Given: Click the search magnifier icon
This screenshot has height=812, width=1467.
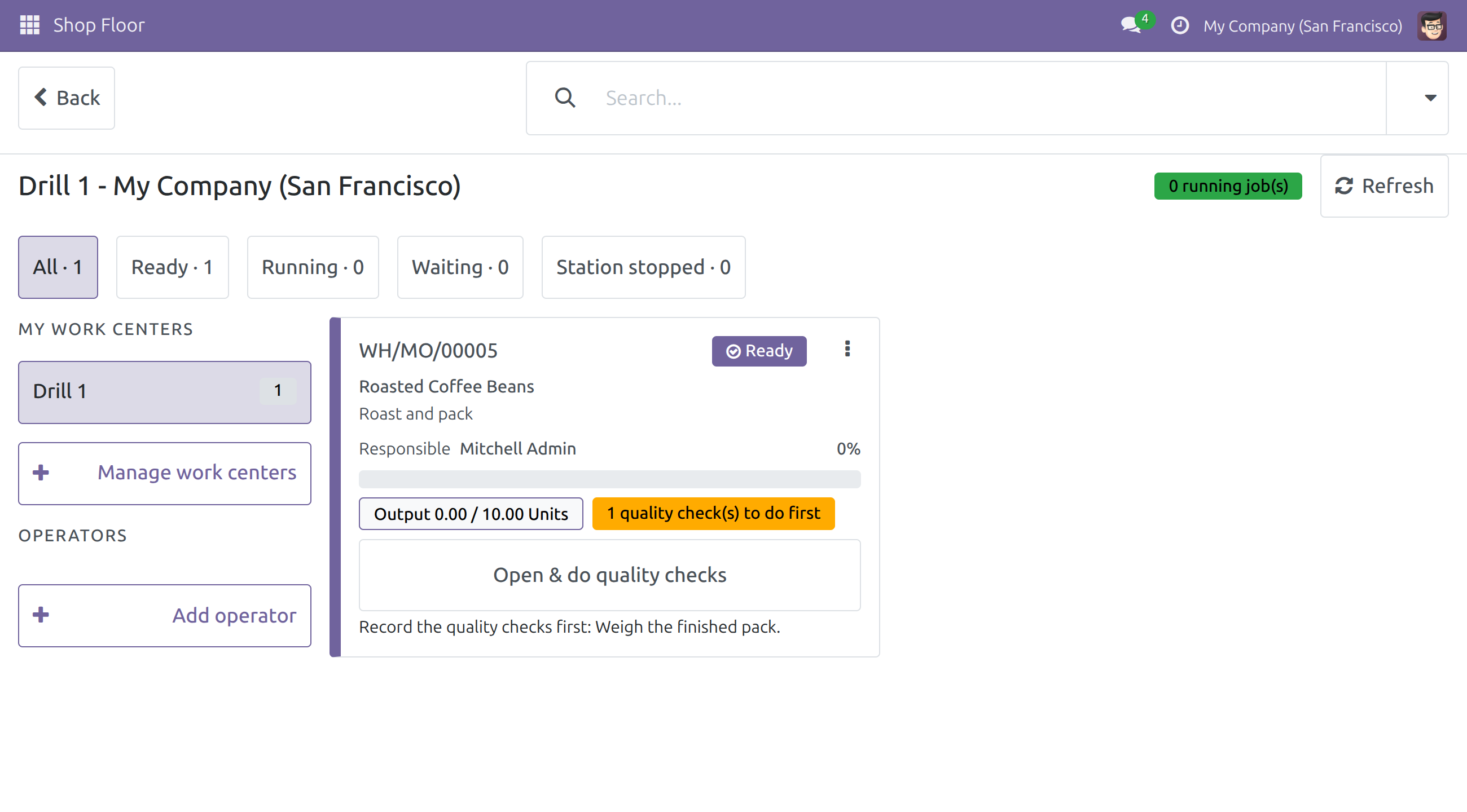Looking at the screenshot, I should tap(565, 98).
